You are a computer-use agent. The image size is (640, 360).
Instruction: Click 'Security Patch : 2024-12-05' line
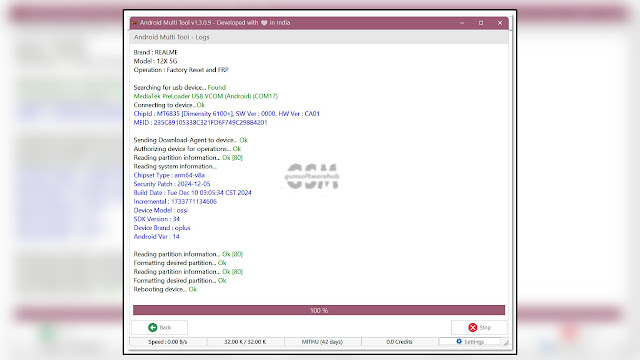pyautogui.click(x=172, y=184)
